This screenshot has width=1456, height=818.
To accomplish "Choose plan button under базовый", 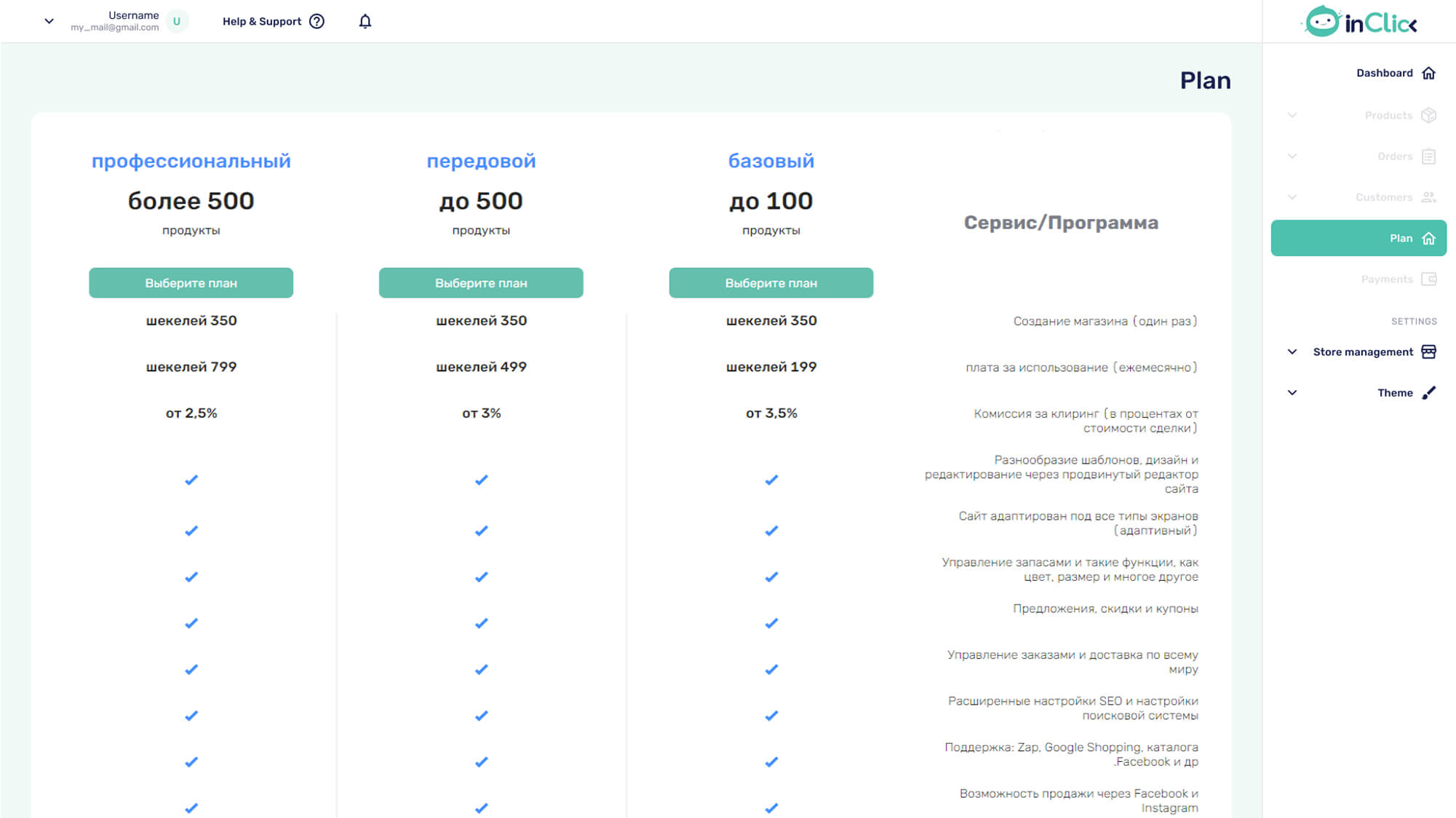I will pyautogui.click(x=771, y=283).
